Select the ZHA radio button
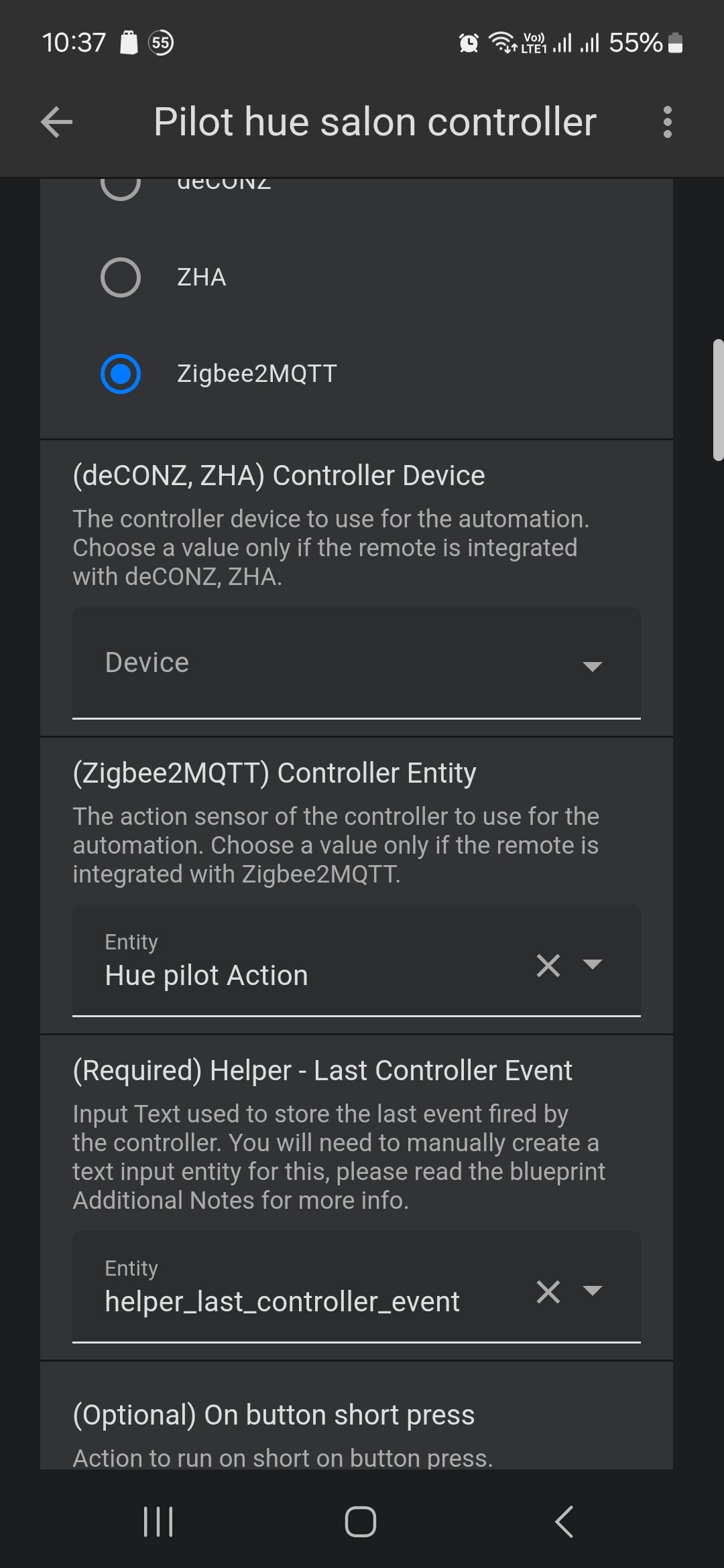 pos(121,277)
